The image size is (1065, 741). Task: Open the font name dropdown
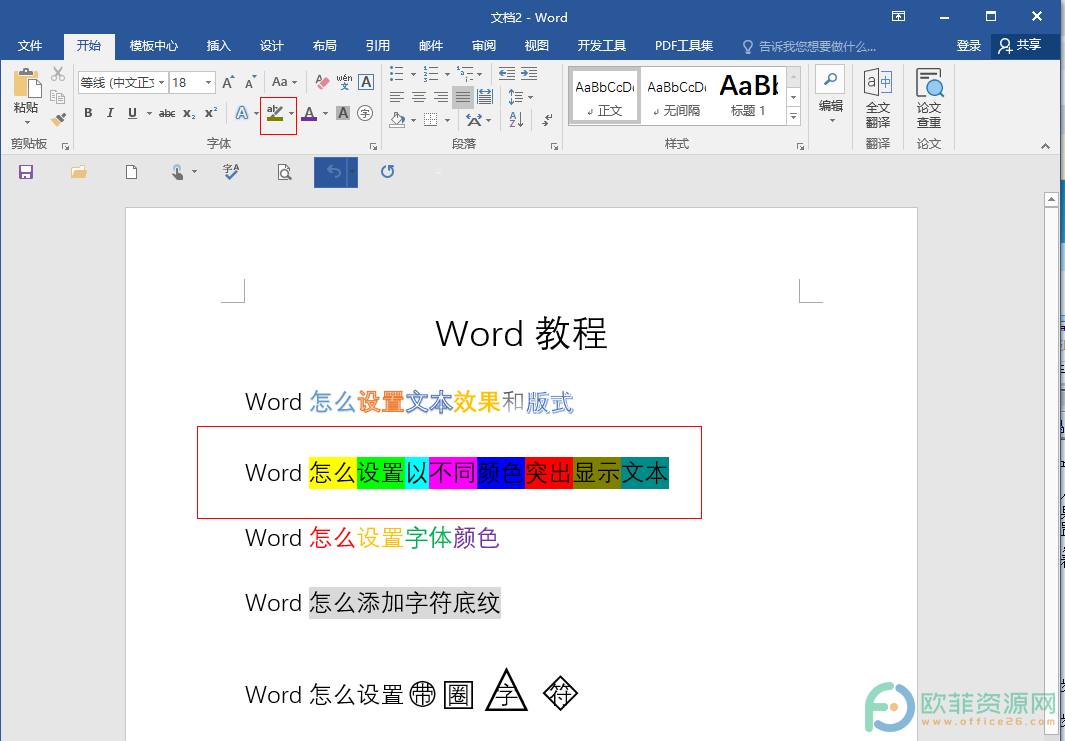(x=162, y=83)
